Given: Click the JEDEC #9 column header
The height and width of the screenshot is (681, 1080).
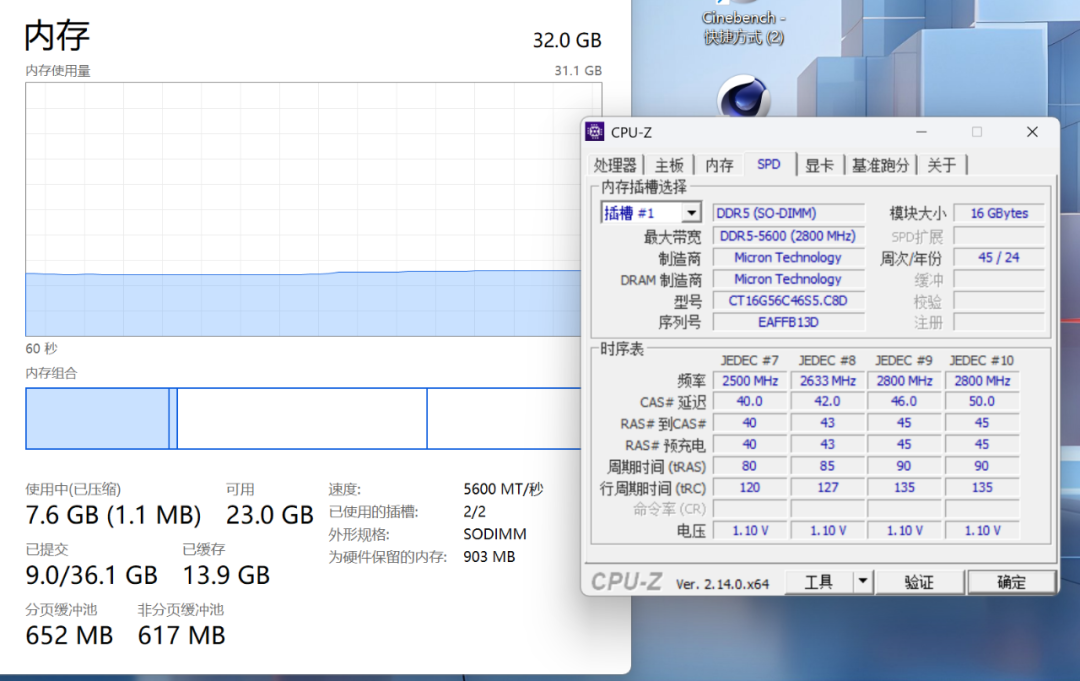Looking at the screenshot, I should coord(904,360).
